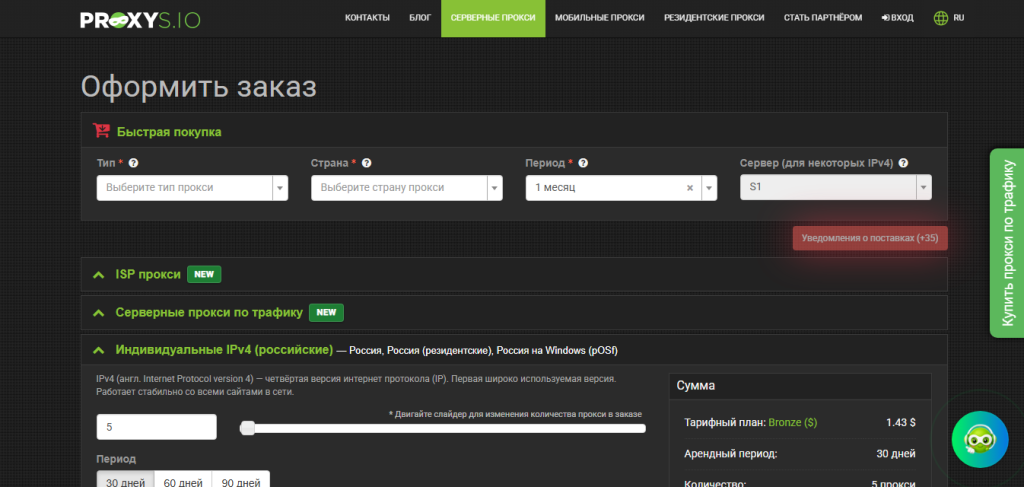Select the 60 дней period option
The image size is (1024, 487).
184,482
